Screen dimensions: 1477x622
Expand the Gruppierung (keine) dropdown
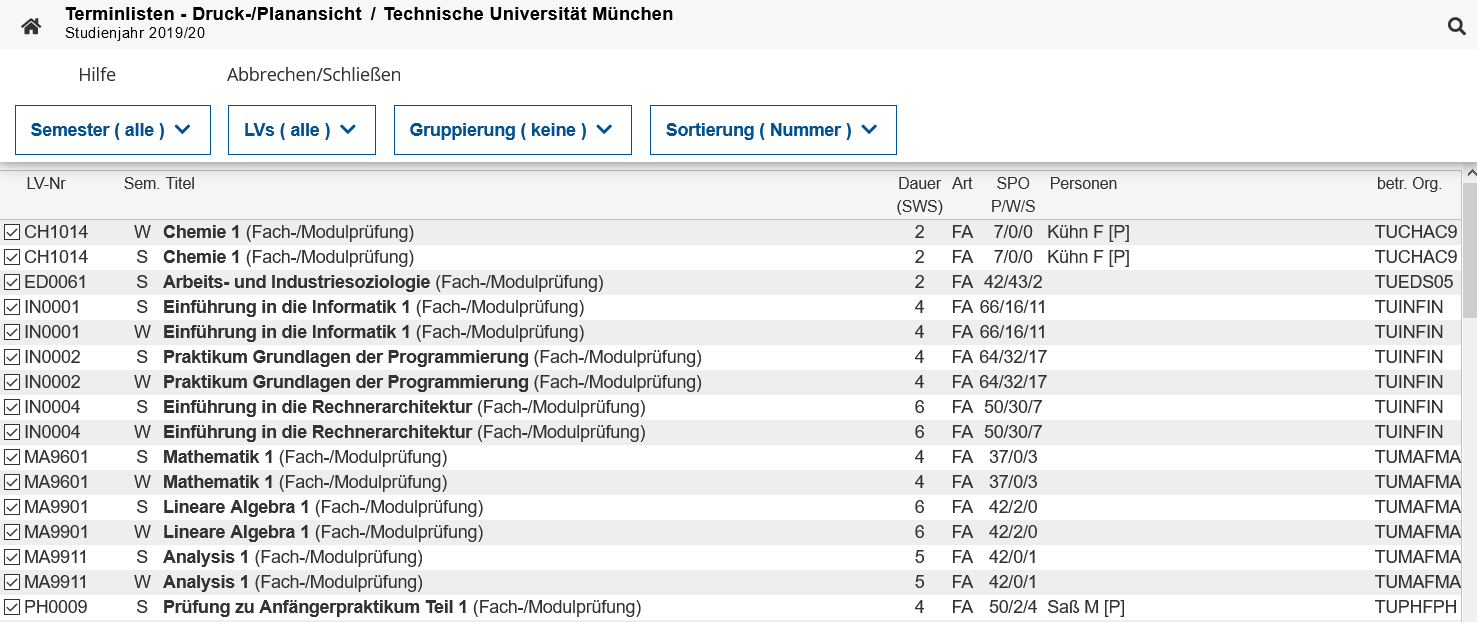[512, 130]
